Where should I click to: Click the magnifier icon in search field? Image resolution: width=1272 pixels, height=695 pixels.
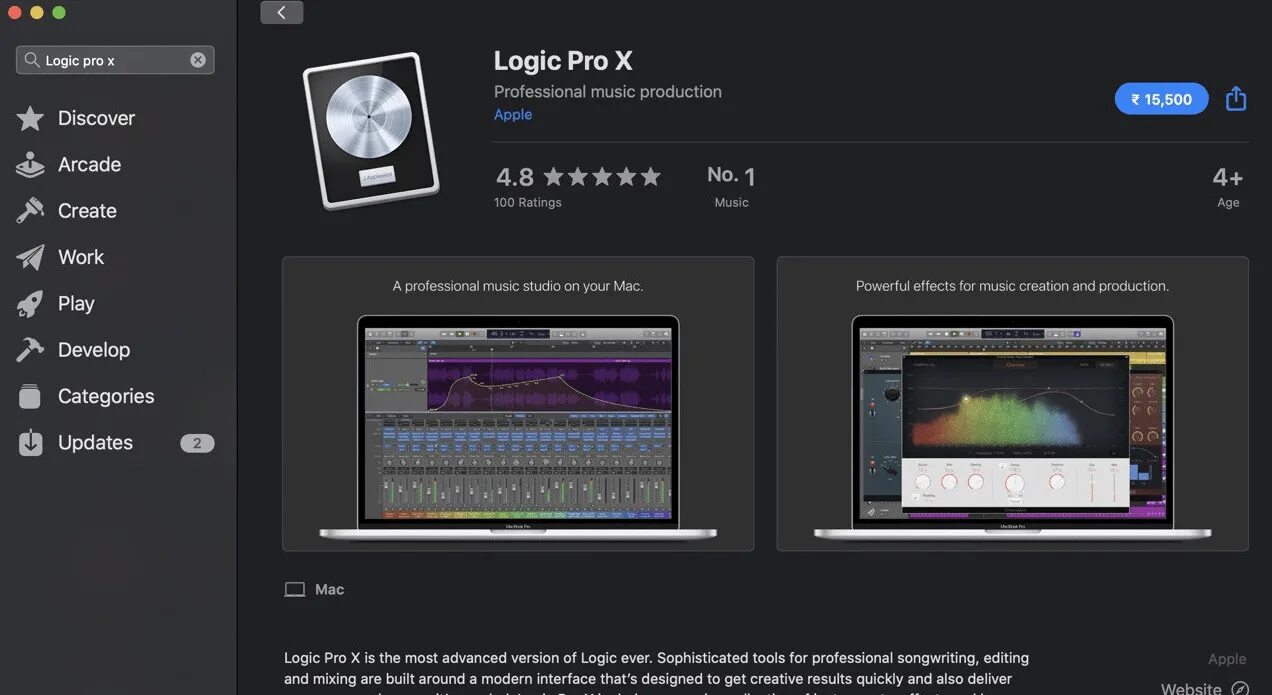coord(32,60)
